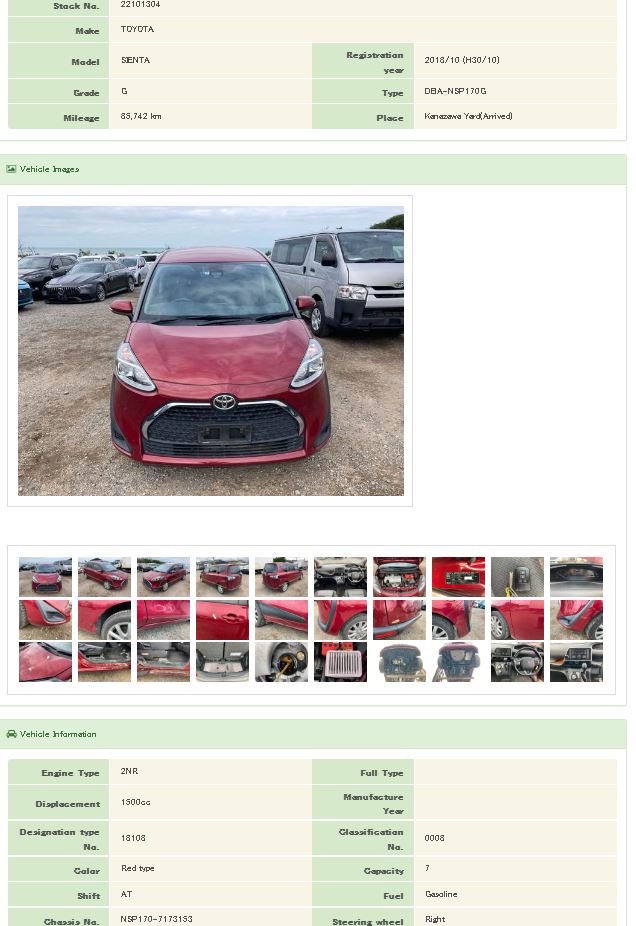Select the first front-view thumbnail
Image resolution: width=636 pixels, height=926 pixels.
pos(45,576)
